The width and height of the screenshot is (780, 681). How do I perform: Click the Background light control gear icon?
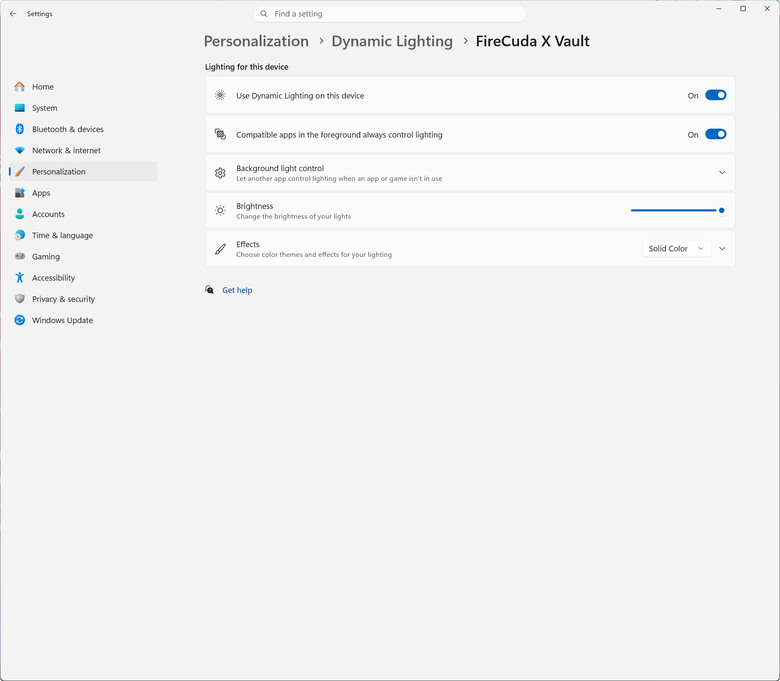click(x=220, y=173)
